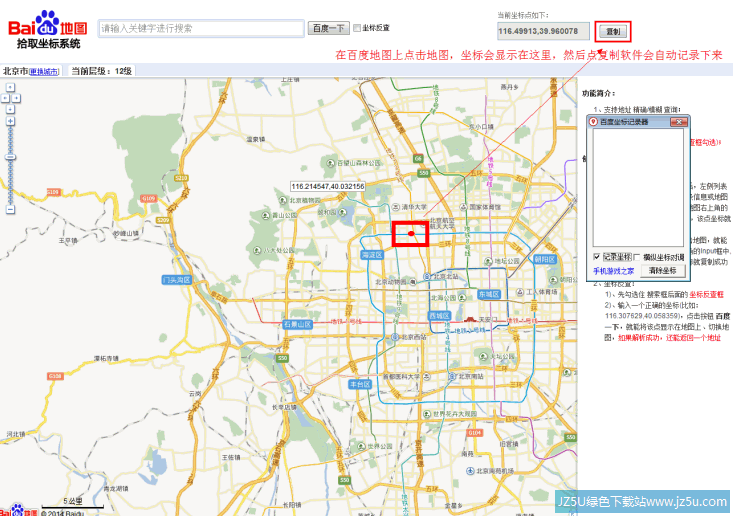Image resolution: width=733 pixels, height=516 pixels.
Task: Click the 香山公园 park icon
Action: [x=266, y=215]
